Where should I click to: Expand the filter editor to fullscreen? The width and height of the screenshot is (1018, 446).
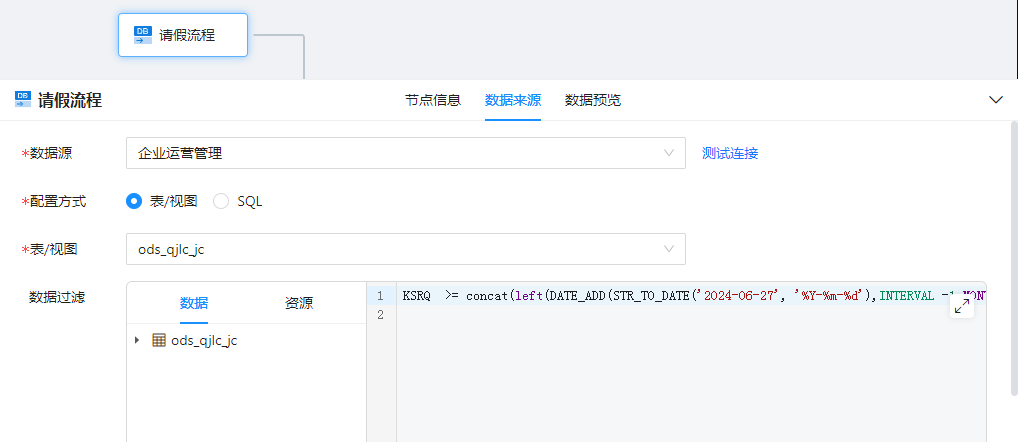click(x=961, y=307)
